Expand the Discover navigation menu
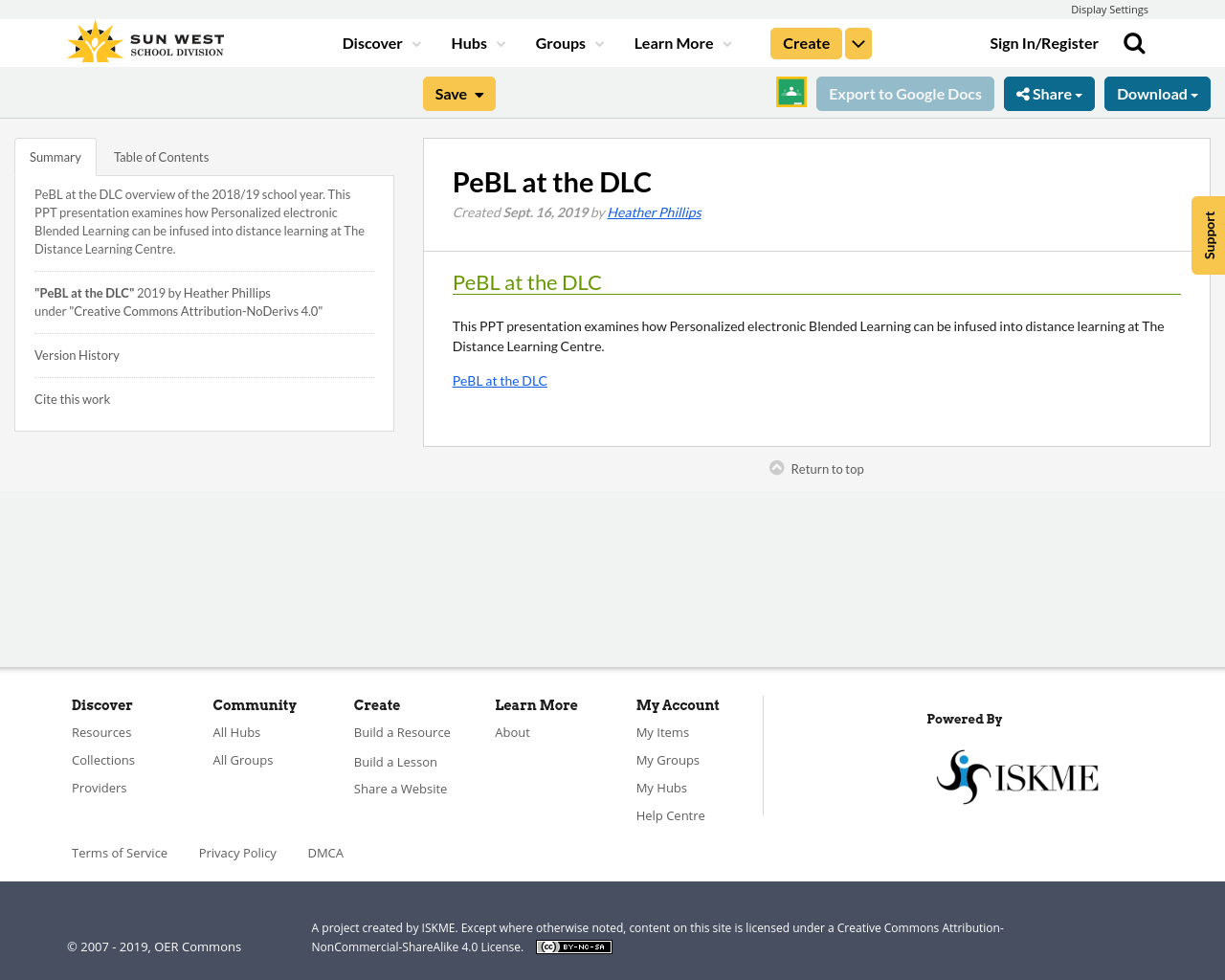The width and height of the screenshot is (1225, 980). click(379, 42)
